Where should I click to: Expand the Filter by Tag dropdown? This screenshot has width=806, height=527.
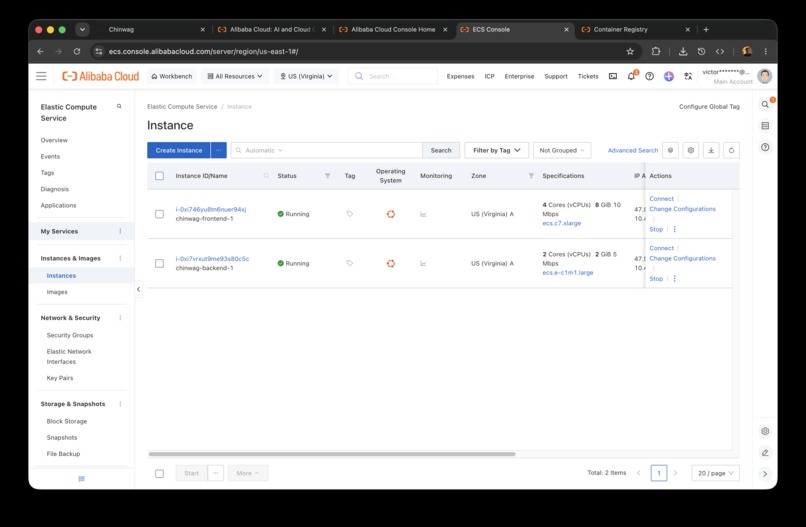496,150
